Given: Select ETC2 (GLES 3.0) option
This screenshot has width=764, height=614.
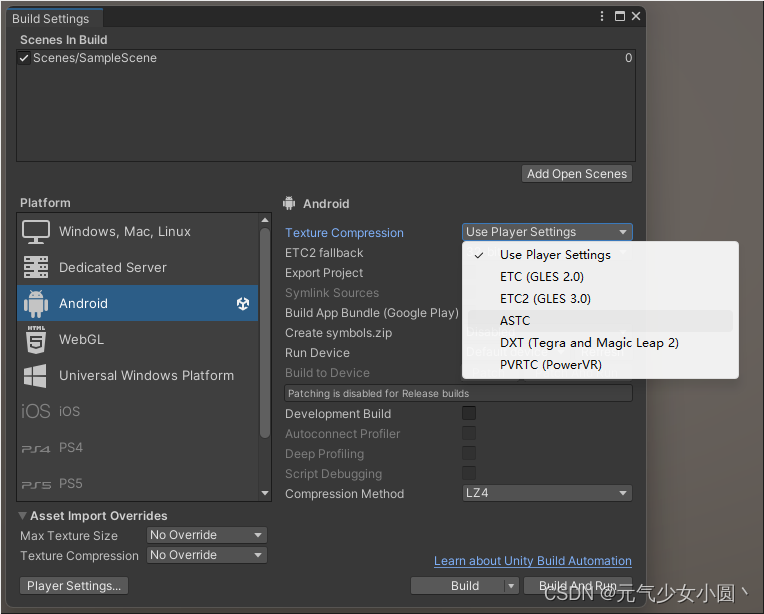Looking at the screenshot, I should [600, 299].
